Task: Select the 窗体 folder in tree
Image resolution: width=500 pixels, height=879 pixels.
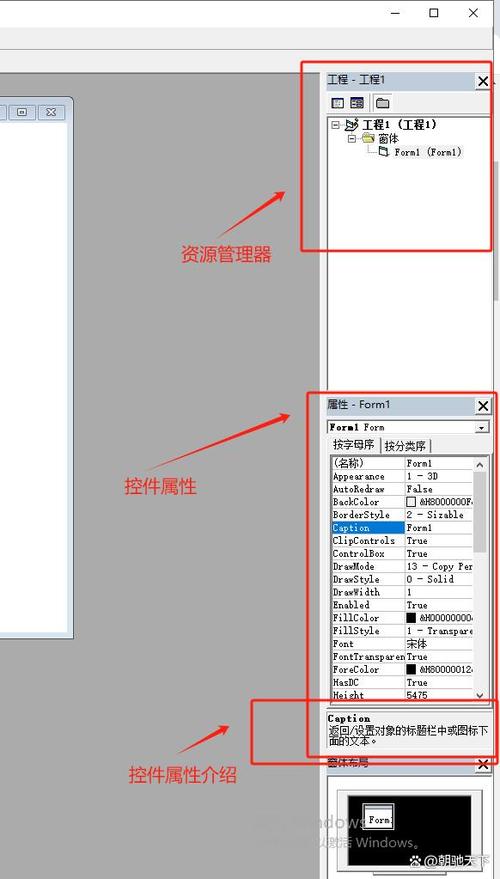Action: point(388,138)
